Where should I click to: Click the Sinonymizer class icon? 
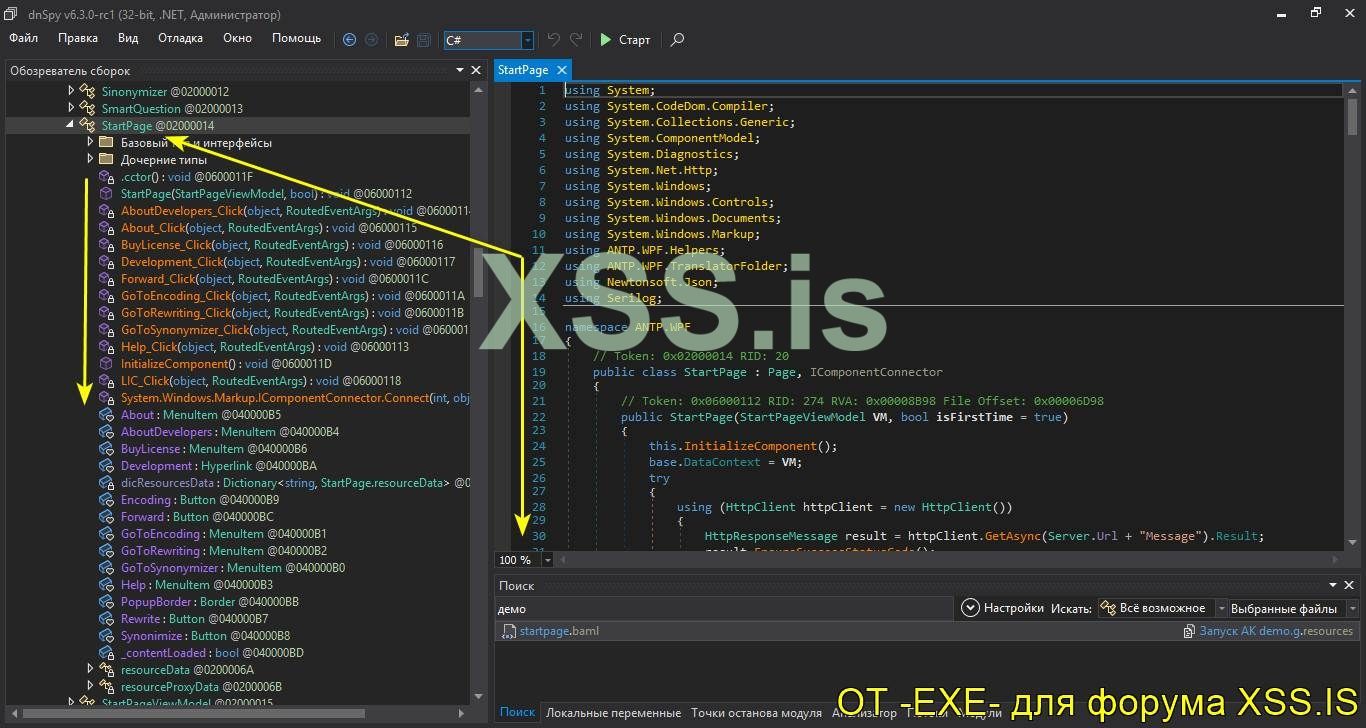point(88,91)
